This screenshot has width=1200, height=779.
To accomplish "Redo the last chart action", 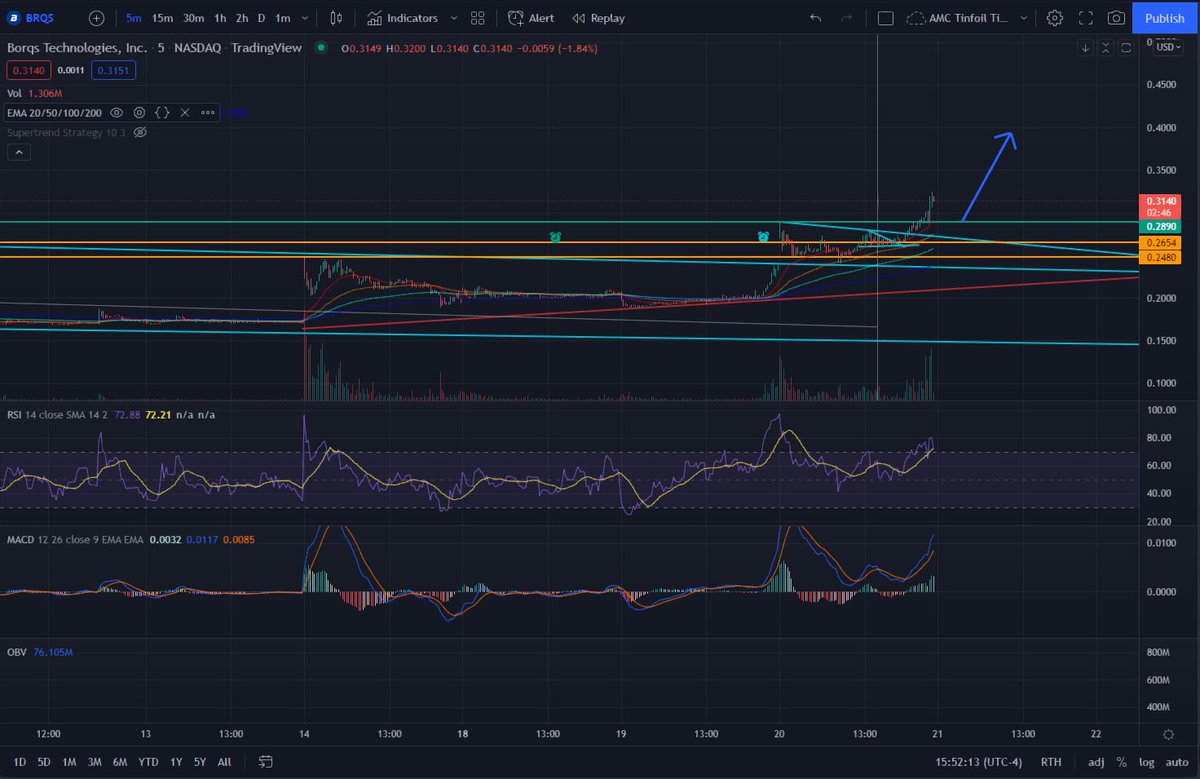I will coord(847,18).
